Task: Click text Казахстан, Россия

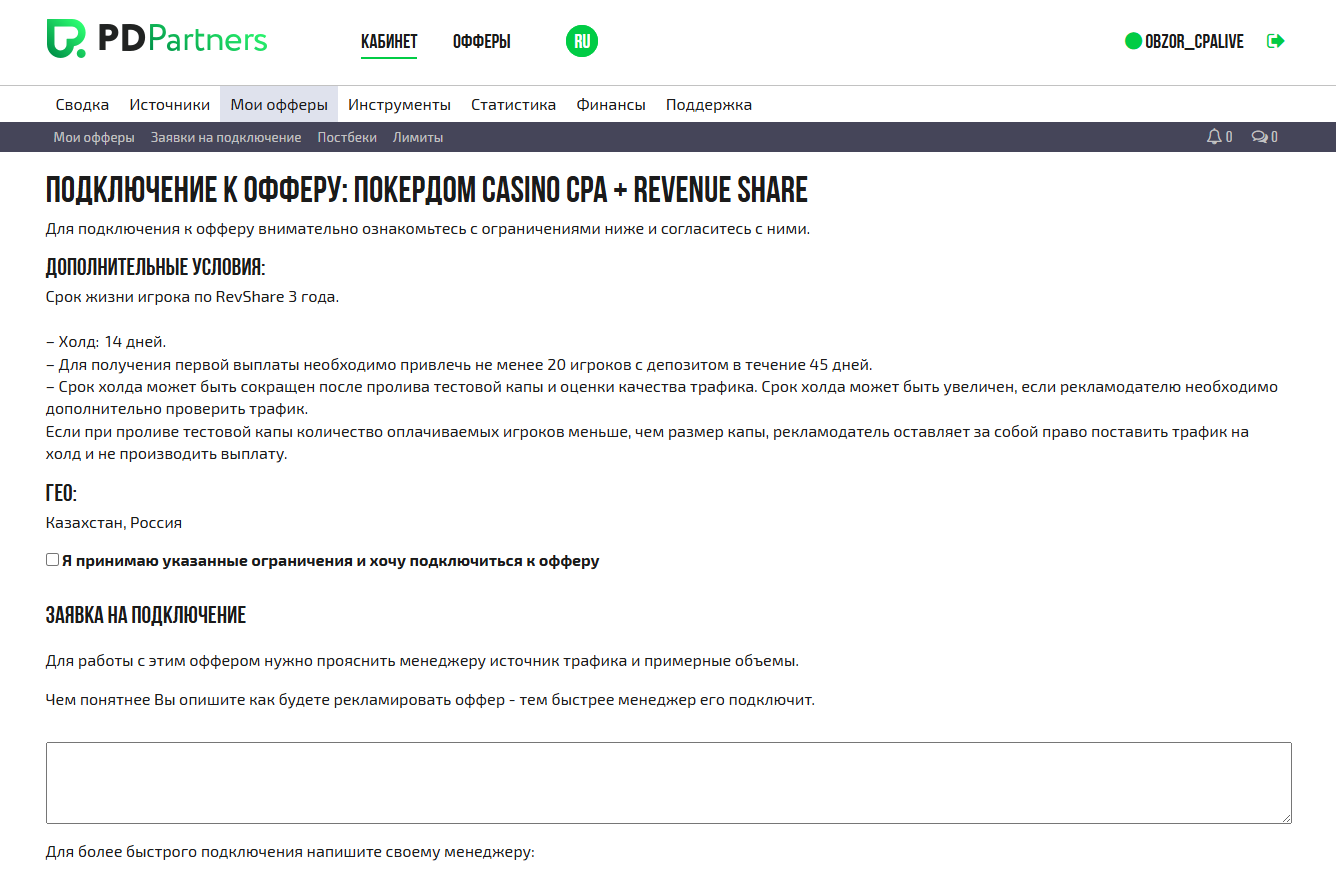Action: click(x=114, y=522)
